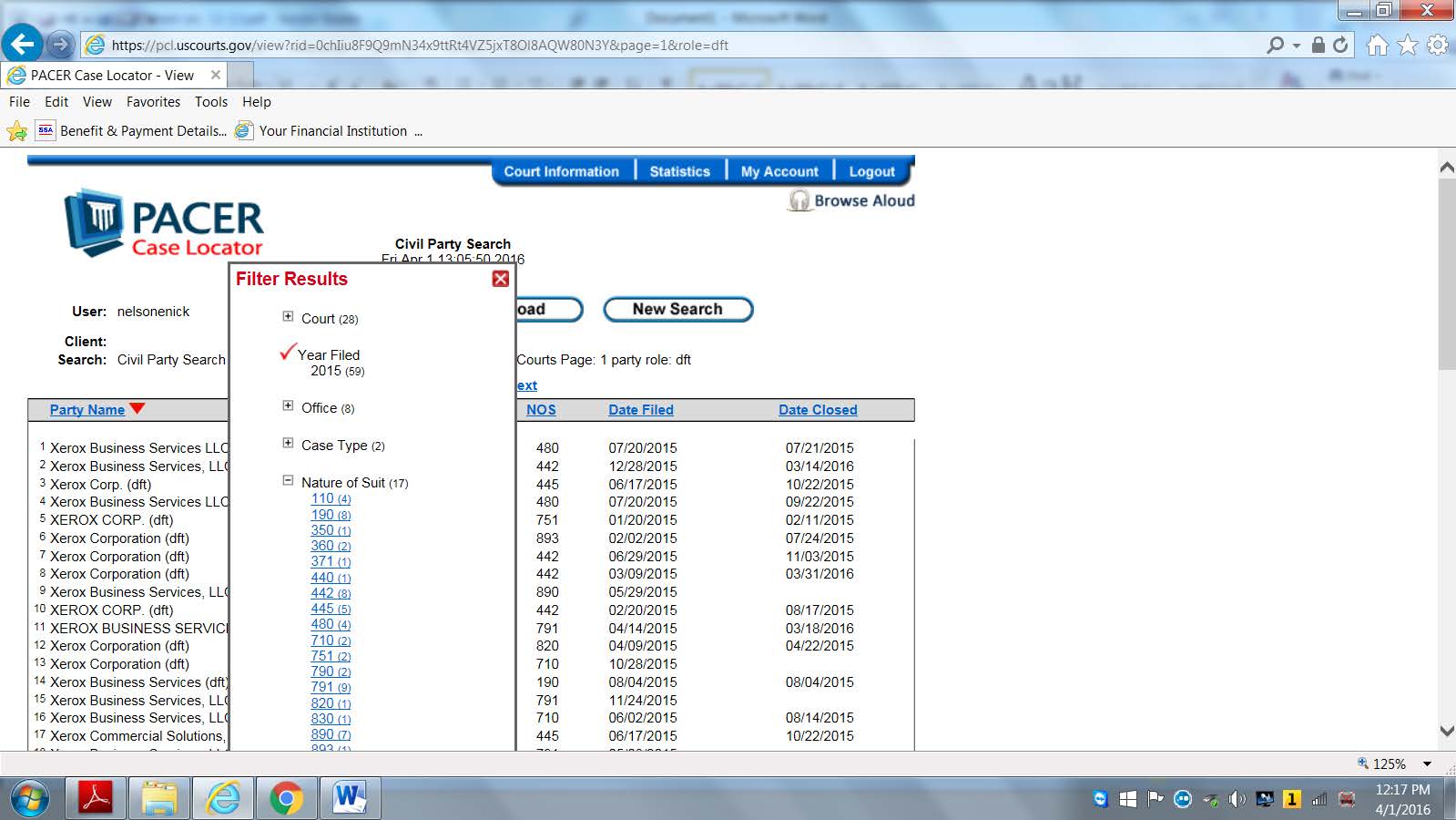Click Court Information navigation tab
Screen dimensions: 1456x820
coord(561,171)
